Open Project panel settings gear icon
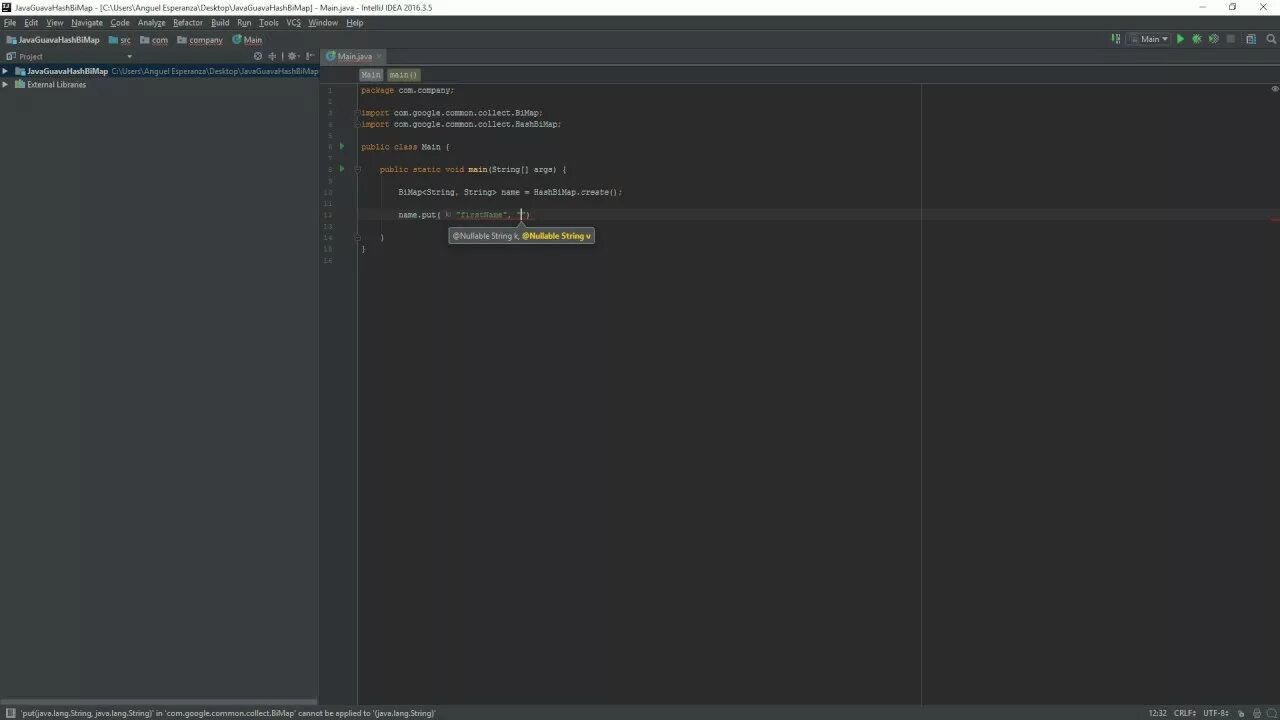Viewport: 1280px width, 720px height. 293,56
